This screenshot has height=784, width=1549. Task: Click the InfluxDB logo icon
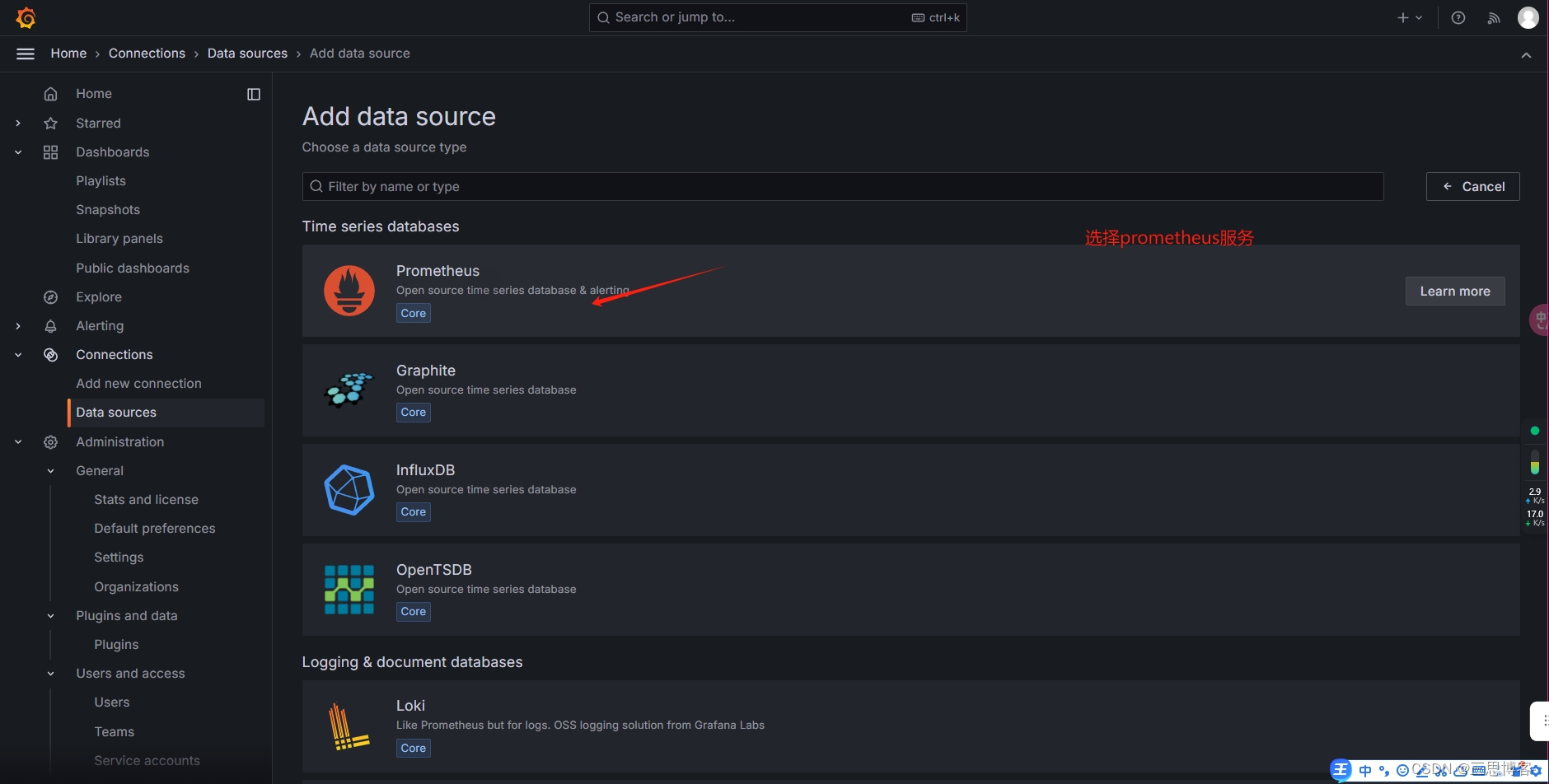[x=349, y=490]
